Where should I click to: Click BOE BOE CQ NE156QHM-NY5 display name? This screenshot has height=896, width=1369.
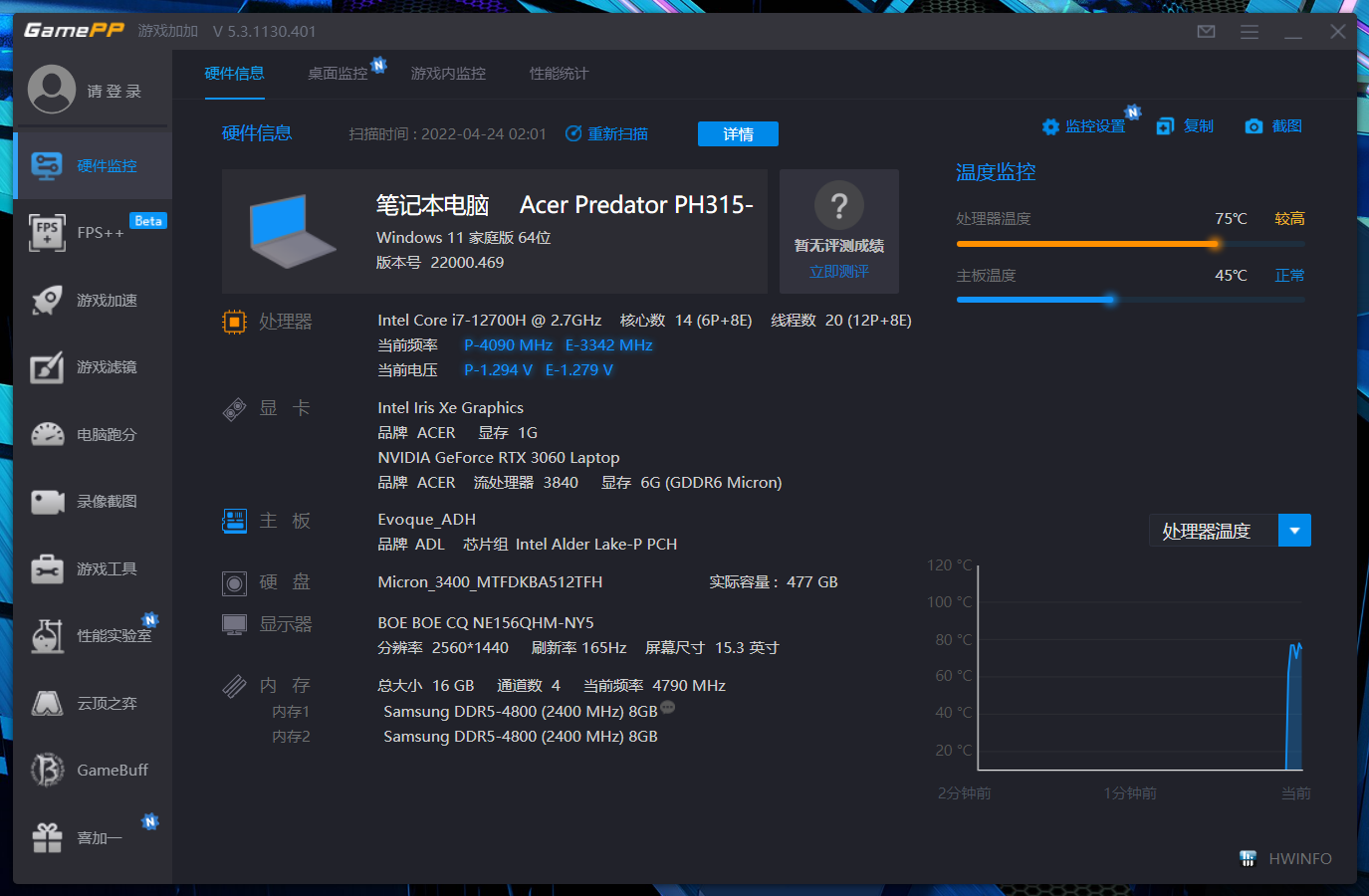pyautogui.click(x=485, y=623)
